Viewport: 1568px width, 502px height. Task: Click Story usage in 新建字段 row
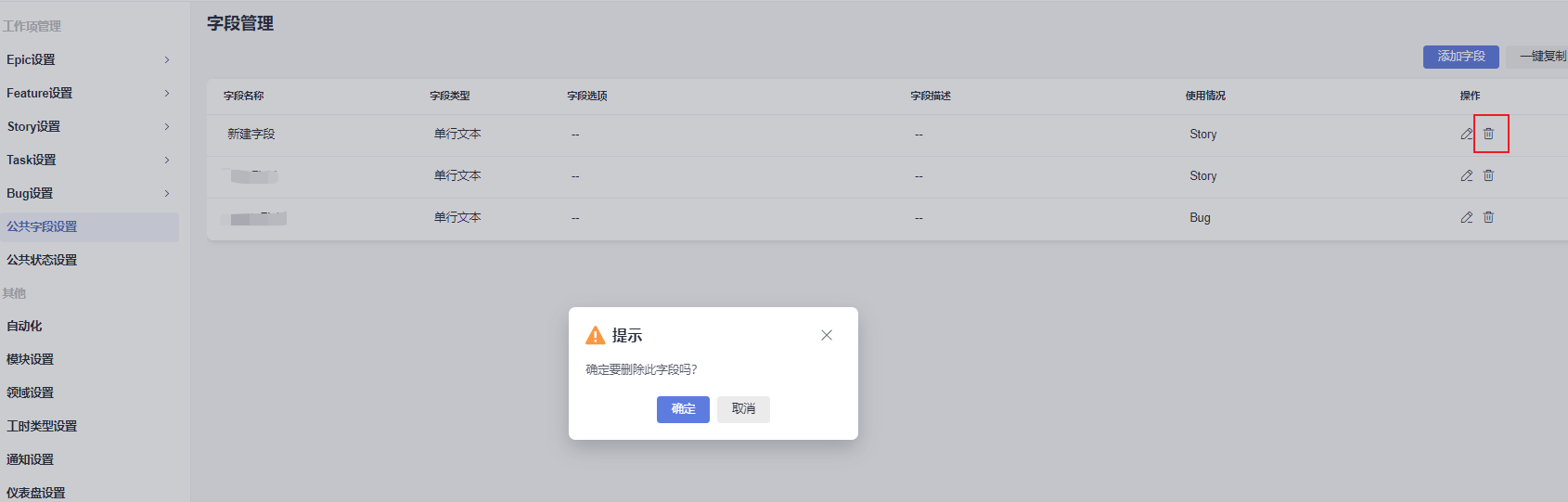[1203, 134]
